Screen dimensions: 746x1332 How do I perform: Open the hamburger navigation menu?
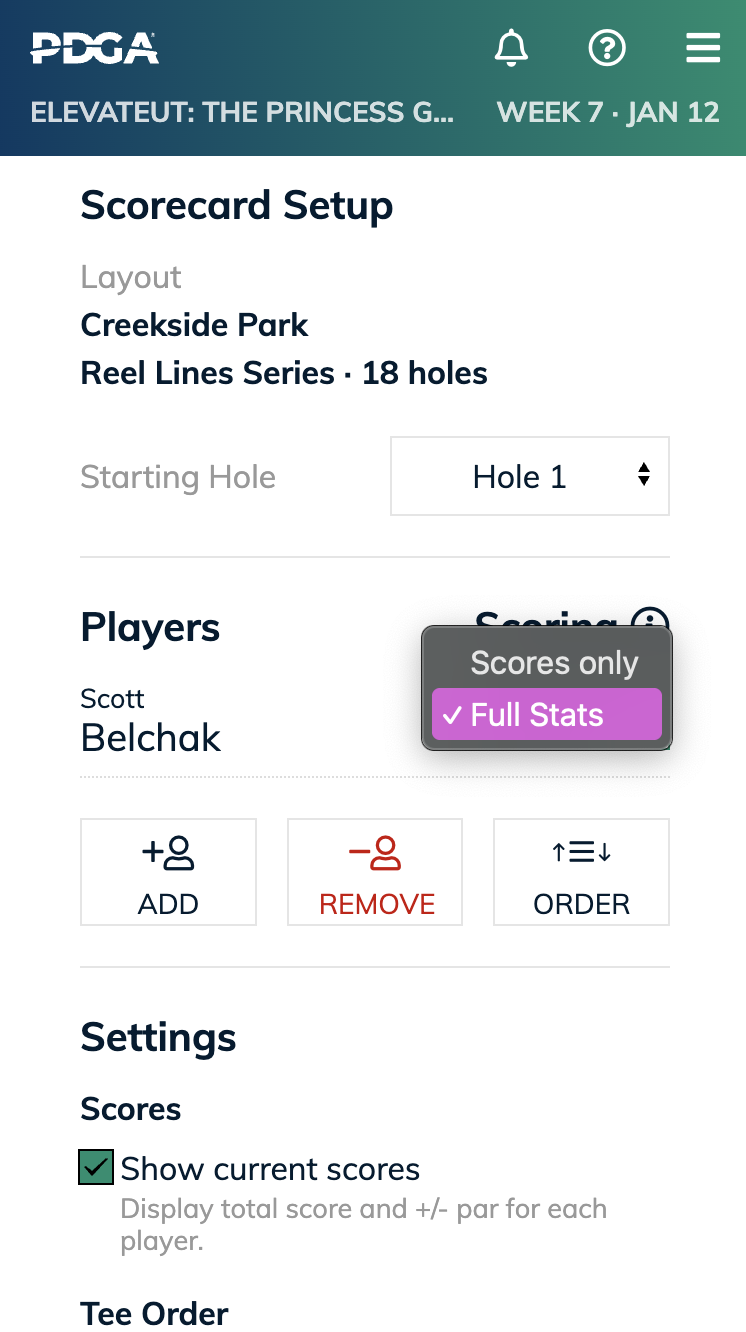[x=703, y=47]
